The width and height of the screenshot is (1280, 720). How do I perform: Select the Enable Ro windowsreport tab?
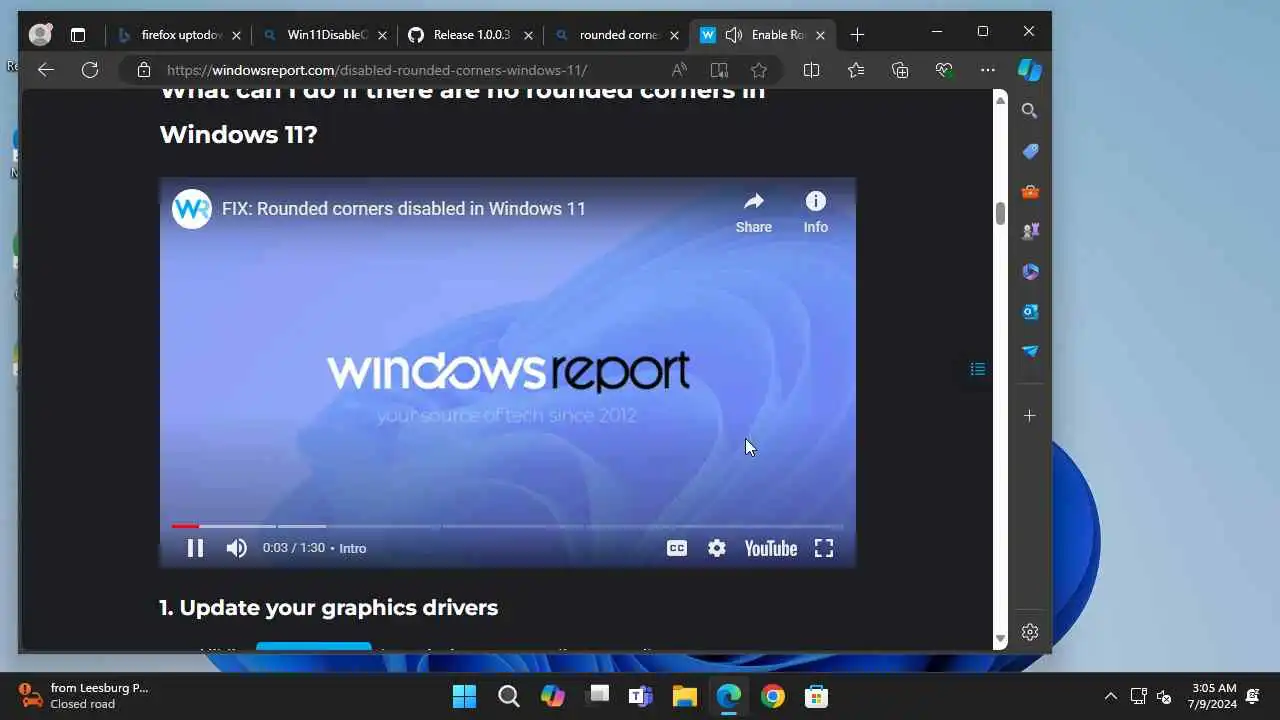[x=763, y=35]
